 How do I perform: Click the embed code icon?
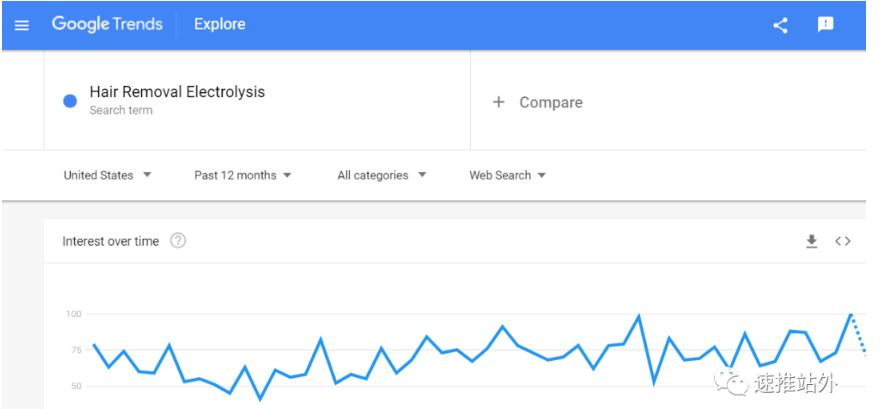(x=843, y=241)
